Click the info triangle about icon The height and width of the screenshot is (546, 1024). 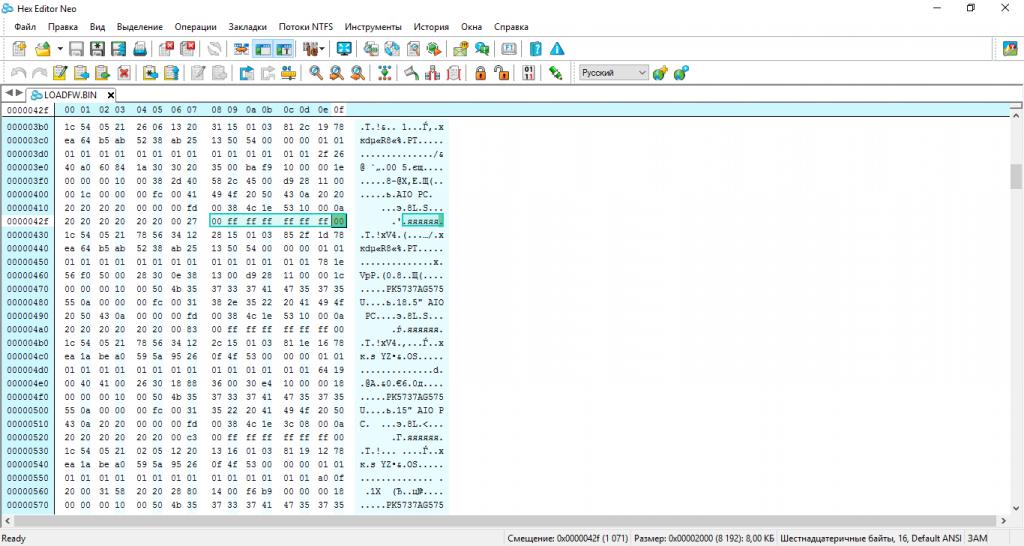point(557,49)
